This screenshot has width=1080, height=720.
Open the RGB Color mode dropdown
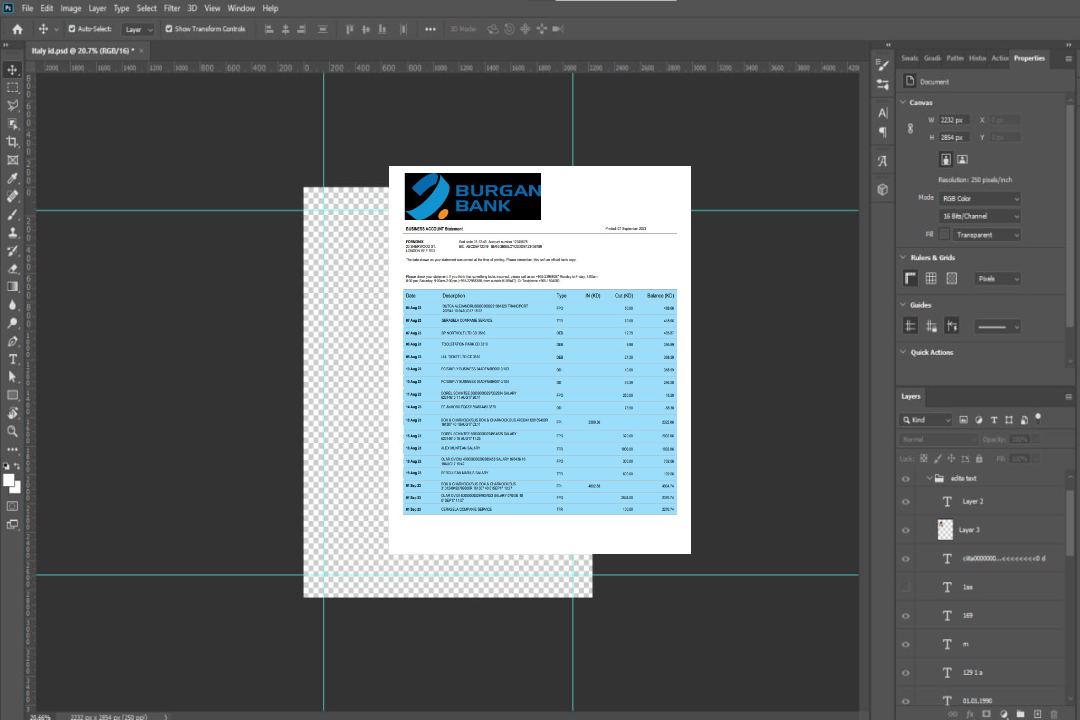click(x=980, y=198)
